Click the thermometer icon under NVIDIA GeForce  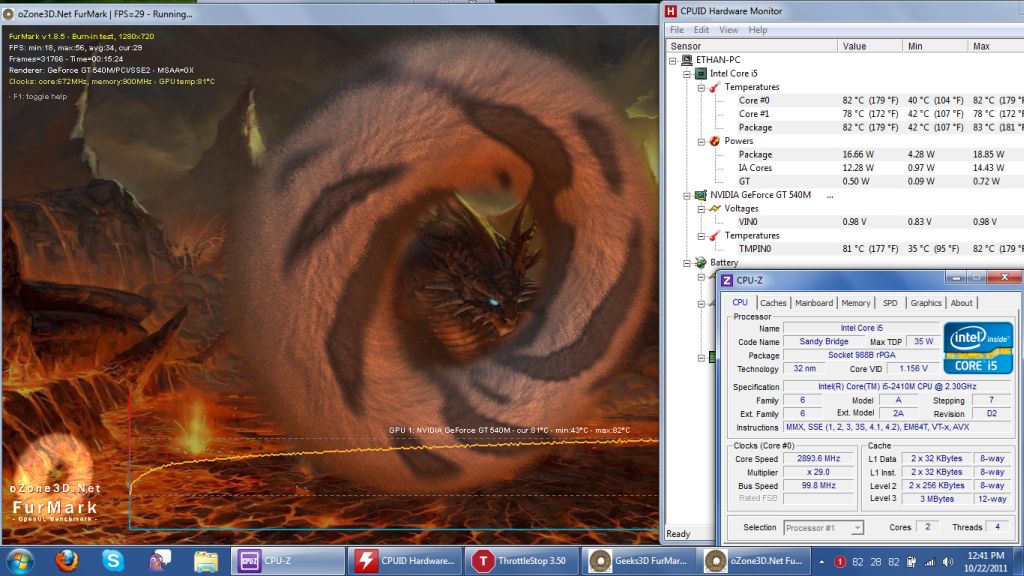click(714, 236)
